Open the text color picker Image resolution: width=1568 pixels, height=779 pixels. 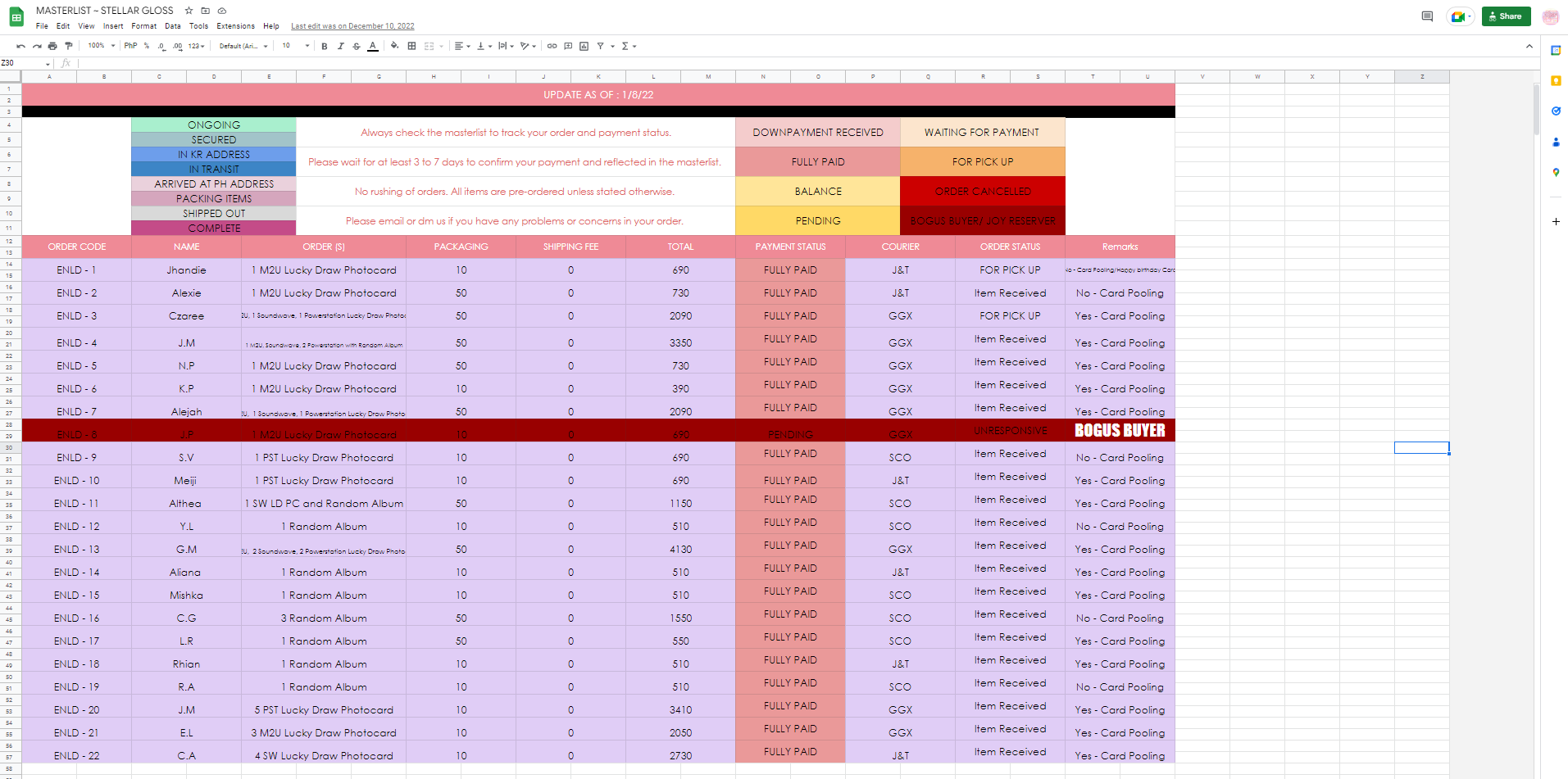point(373,46)
